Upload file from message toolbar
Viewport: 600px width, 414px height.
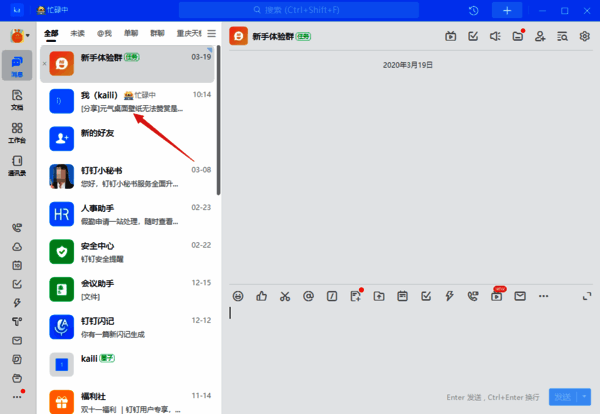379,296
